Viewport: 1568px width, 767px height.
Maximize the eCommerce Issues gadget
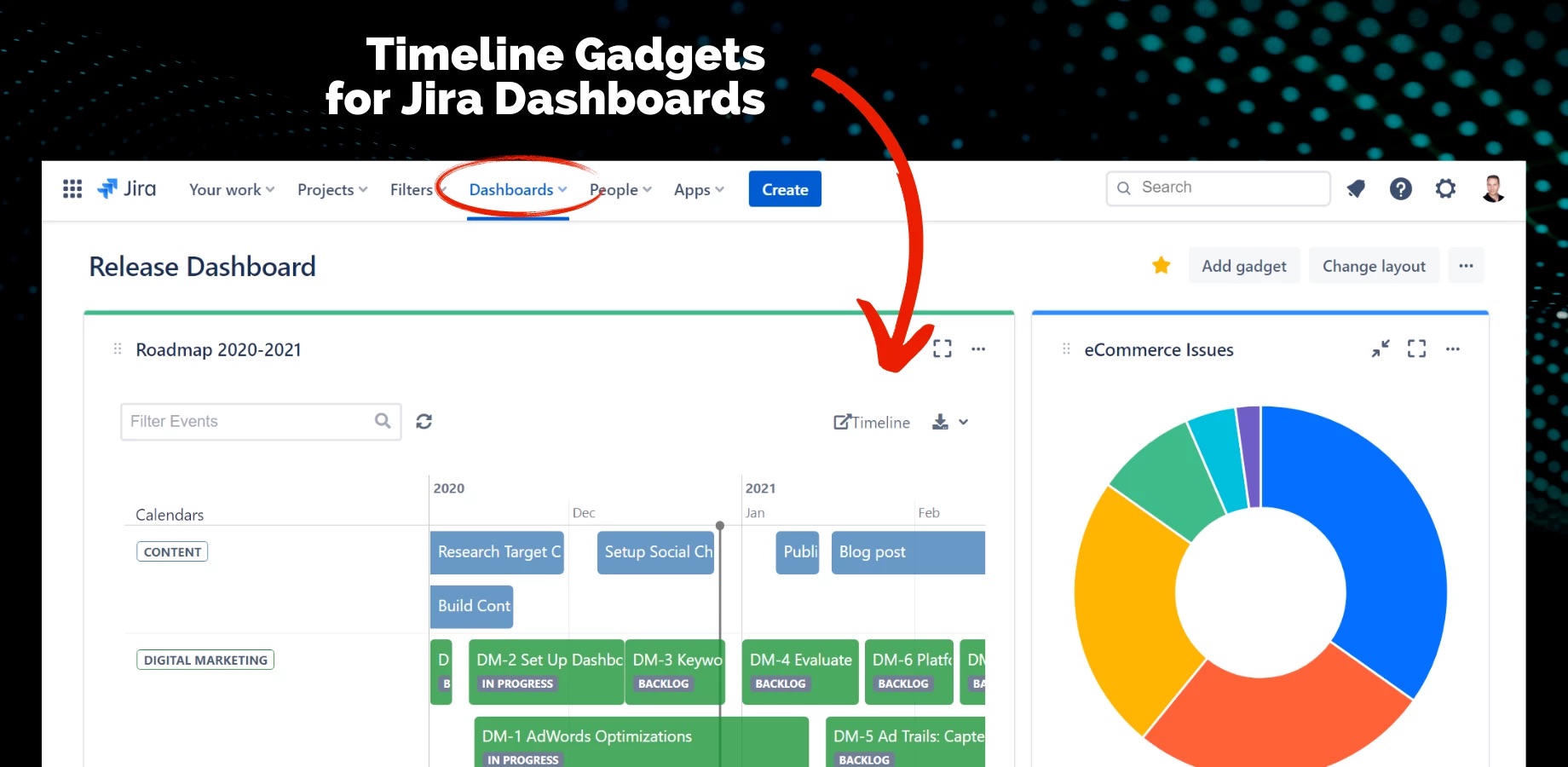[x=1416, y=349]
